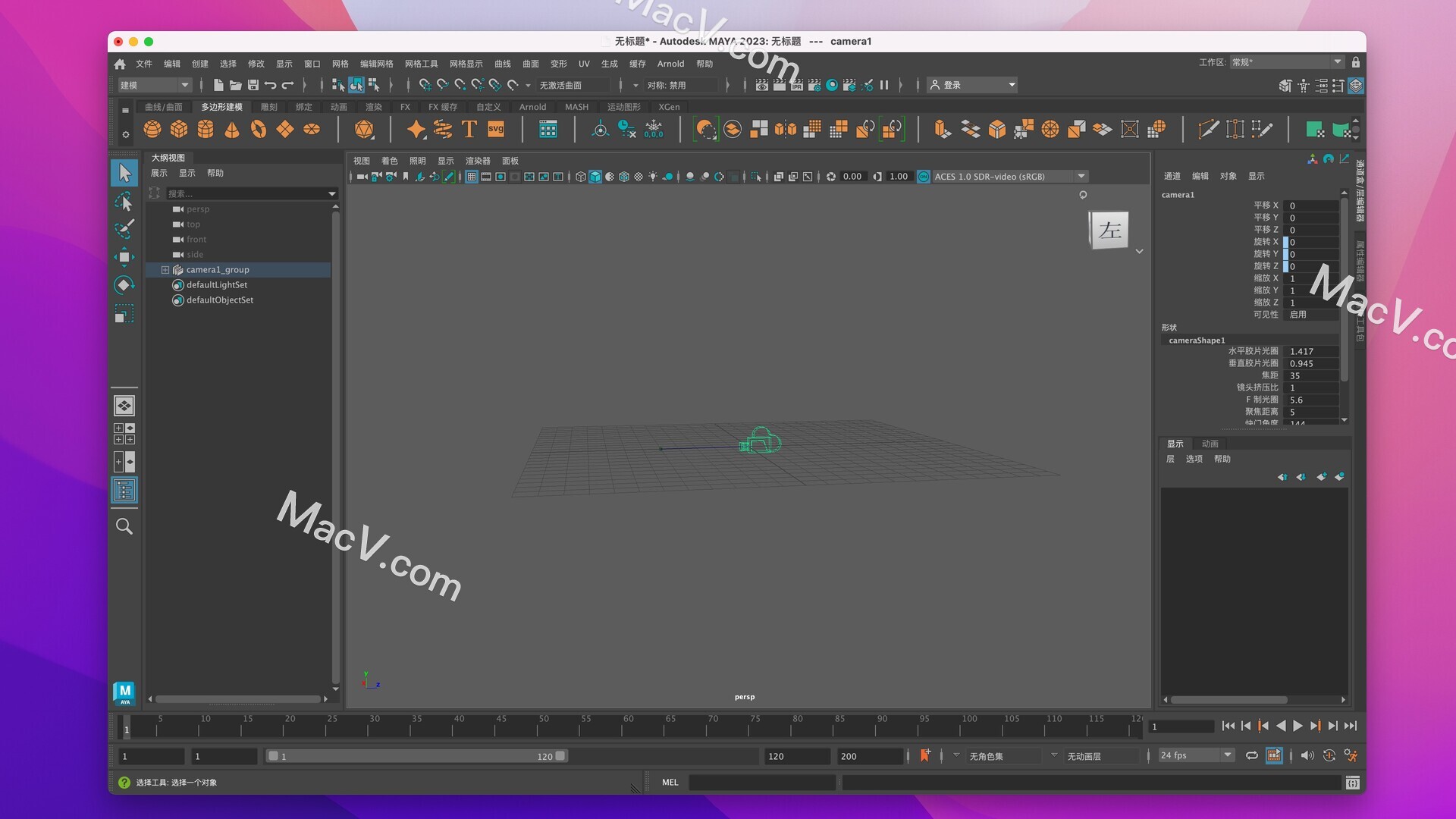Viewport: 1456px width, 819px height.
Task: Activate the Lasso select tool
Action: (x=124, y=201)
